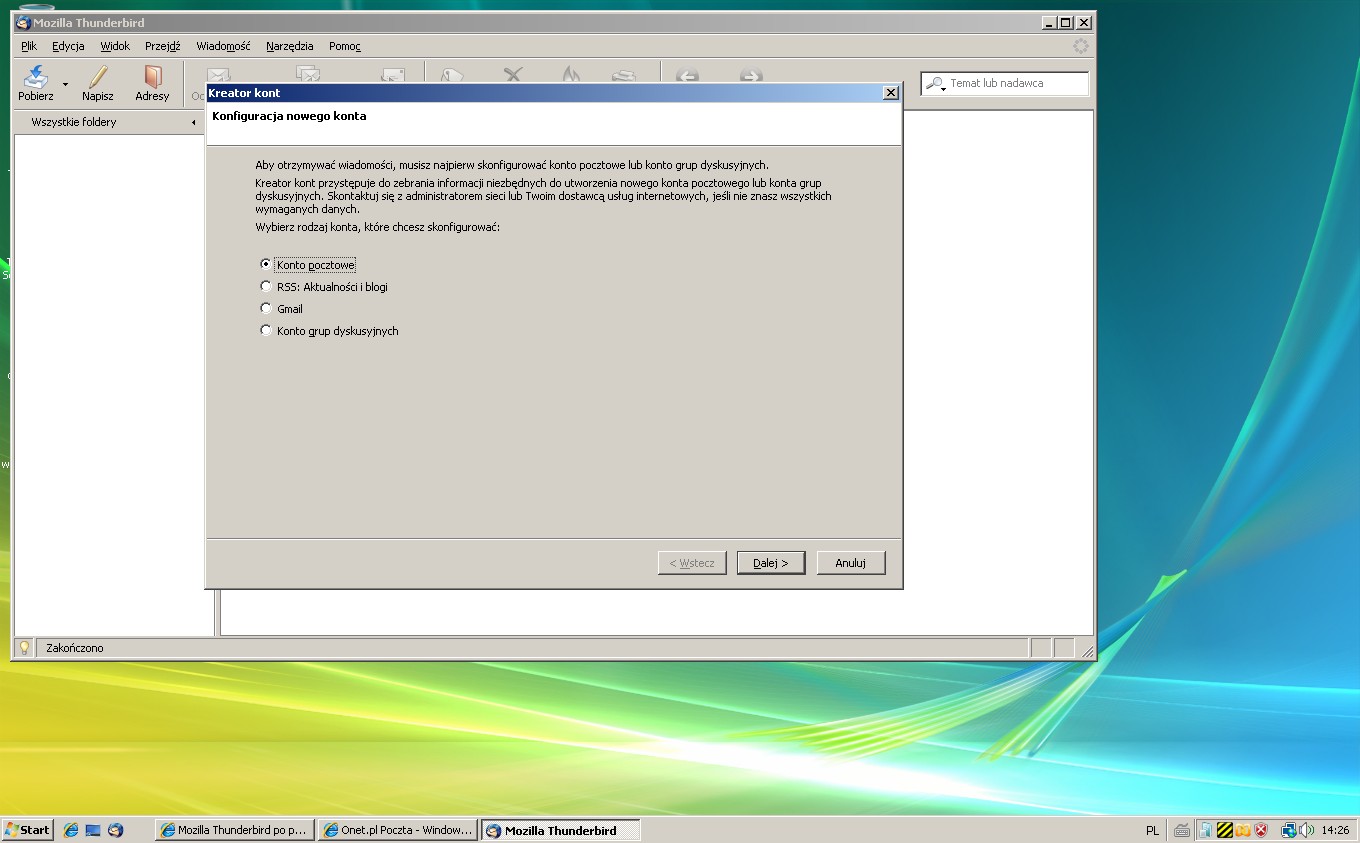Switch to 'Mozilla Thunderbird po p…' taskbar window

click(x=235, y=830)
